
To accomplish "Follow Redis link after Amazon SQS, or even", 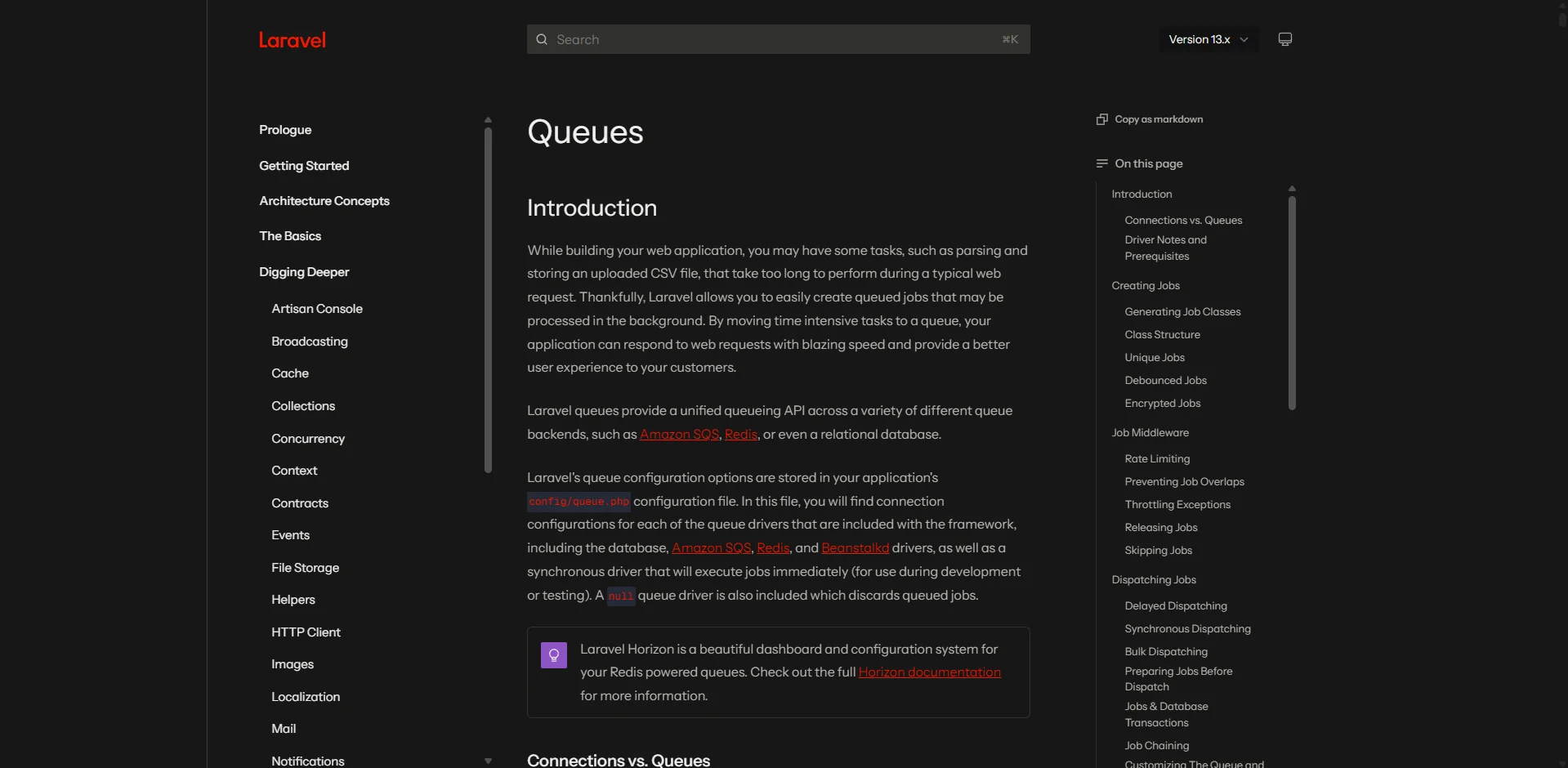I will point(741,435).
